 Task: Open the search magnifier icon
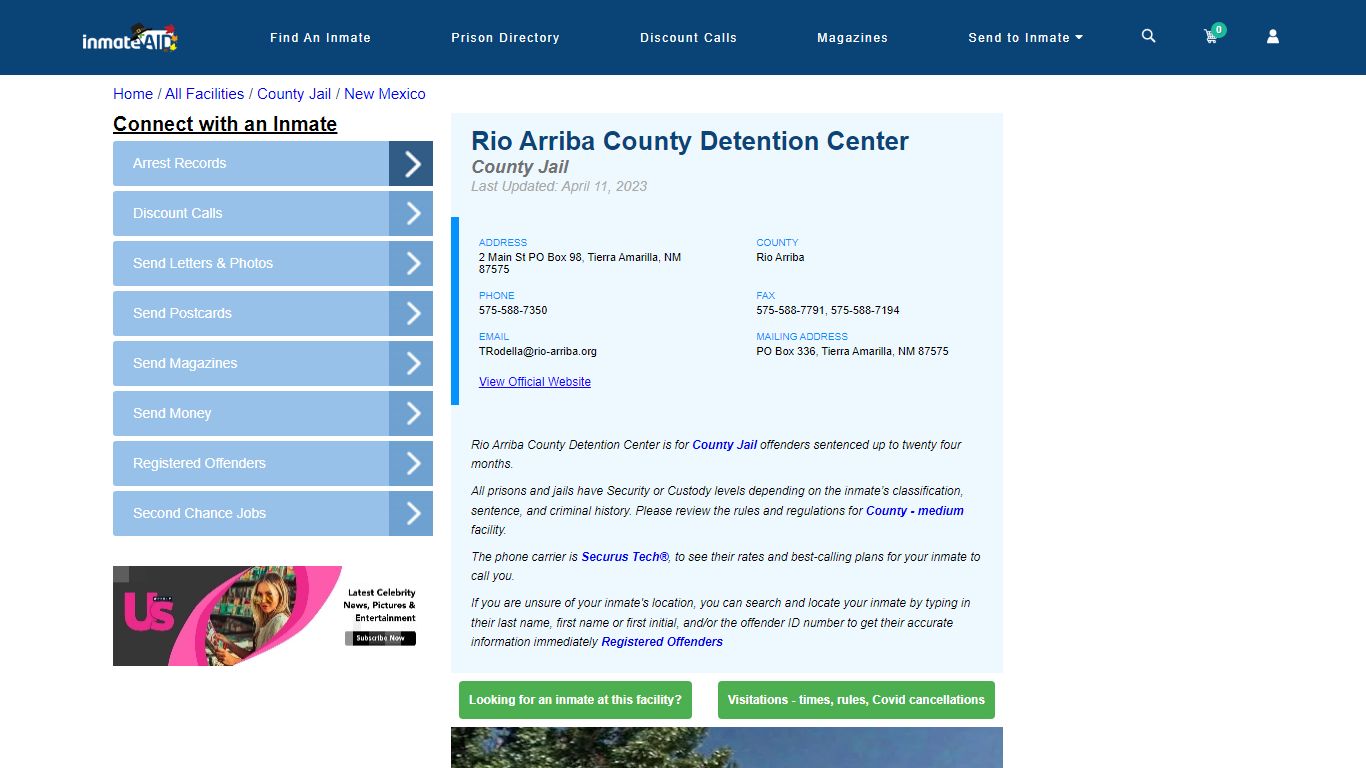(1149, 36)
